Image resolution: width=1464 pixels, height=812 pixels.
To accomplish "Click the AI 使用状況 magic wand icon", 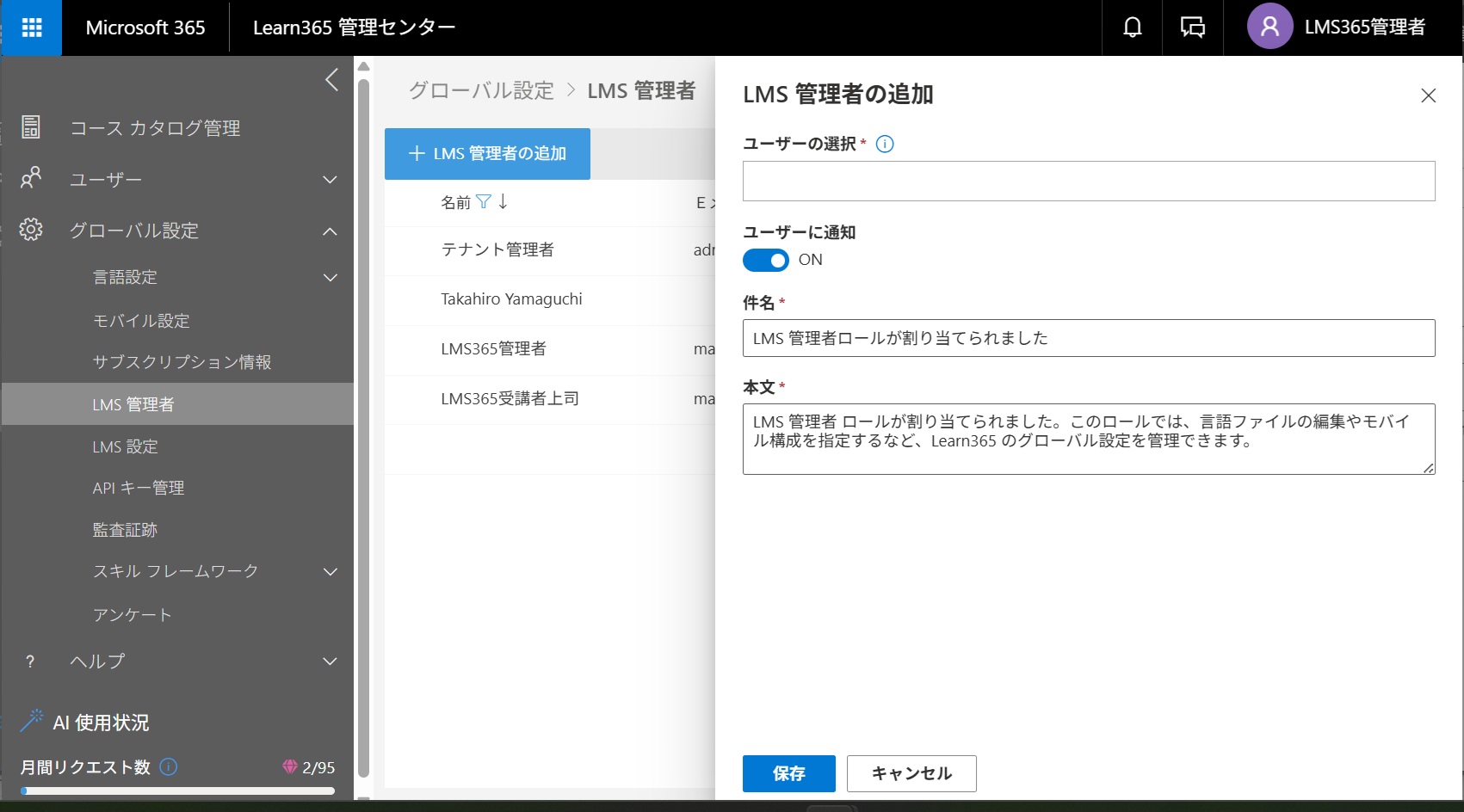I will (x=32, y=721).
